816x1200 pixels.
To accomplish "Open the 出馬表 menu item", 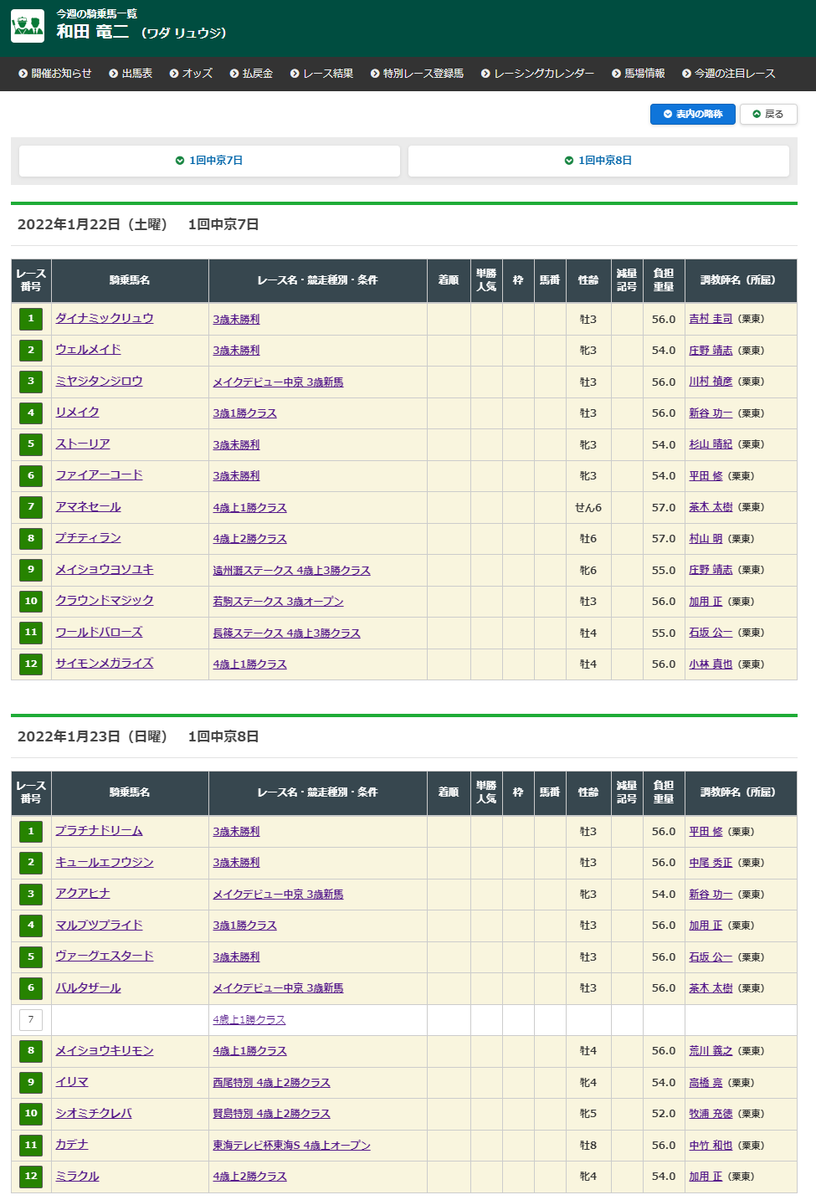I will (130, 74).
